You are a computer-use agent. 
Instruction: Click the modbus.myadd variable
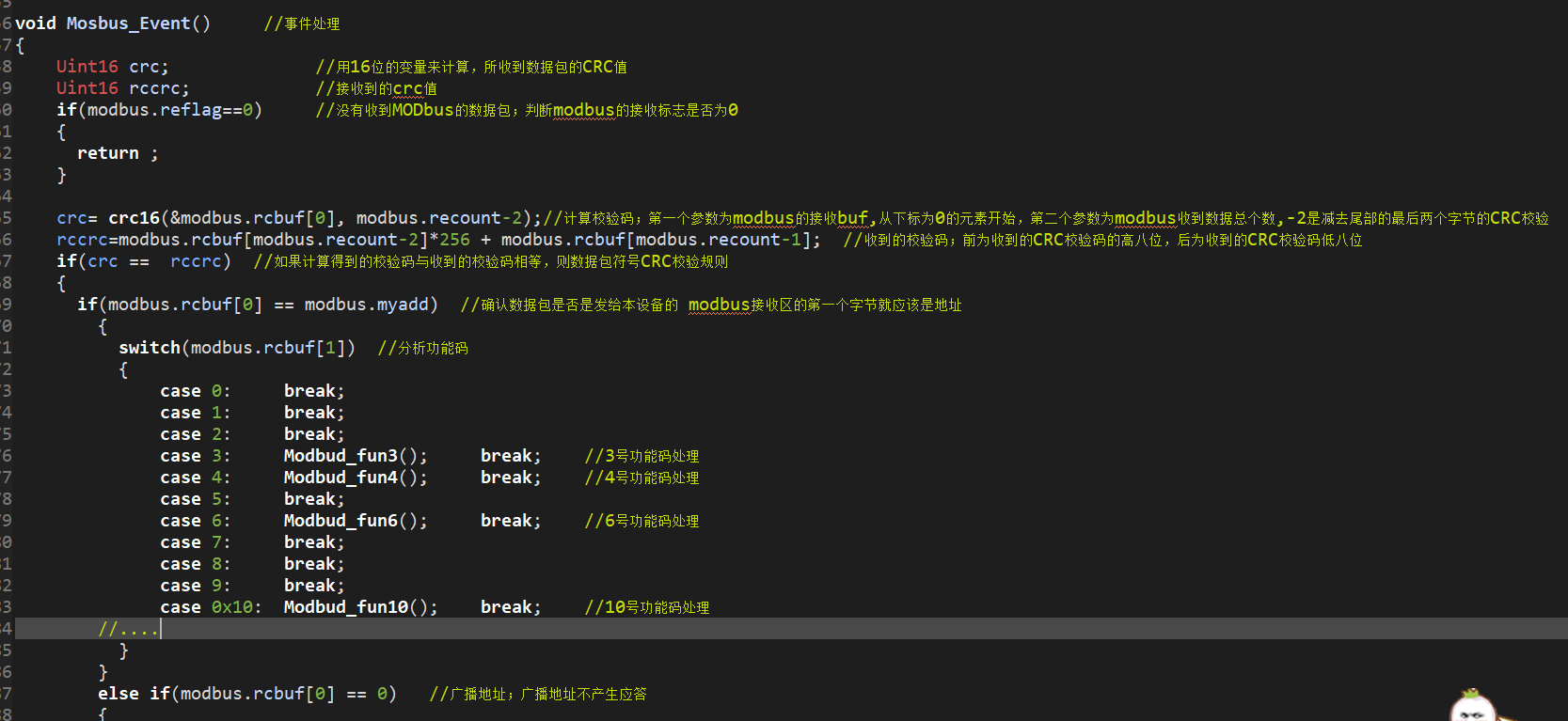point(367,305)
